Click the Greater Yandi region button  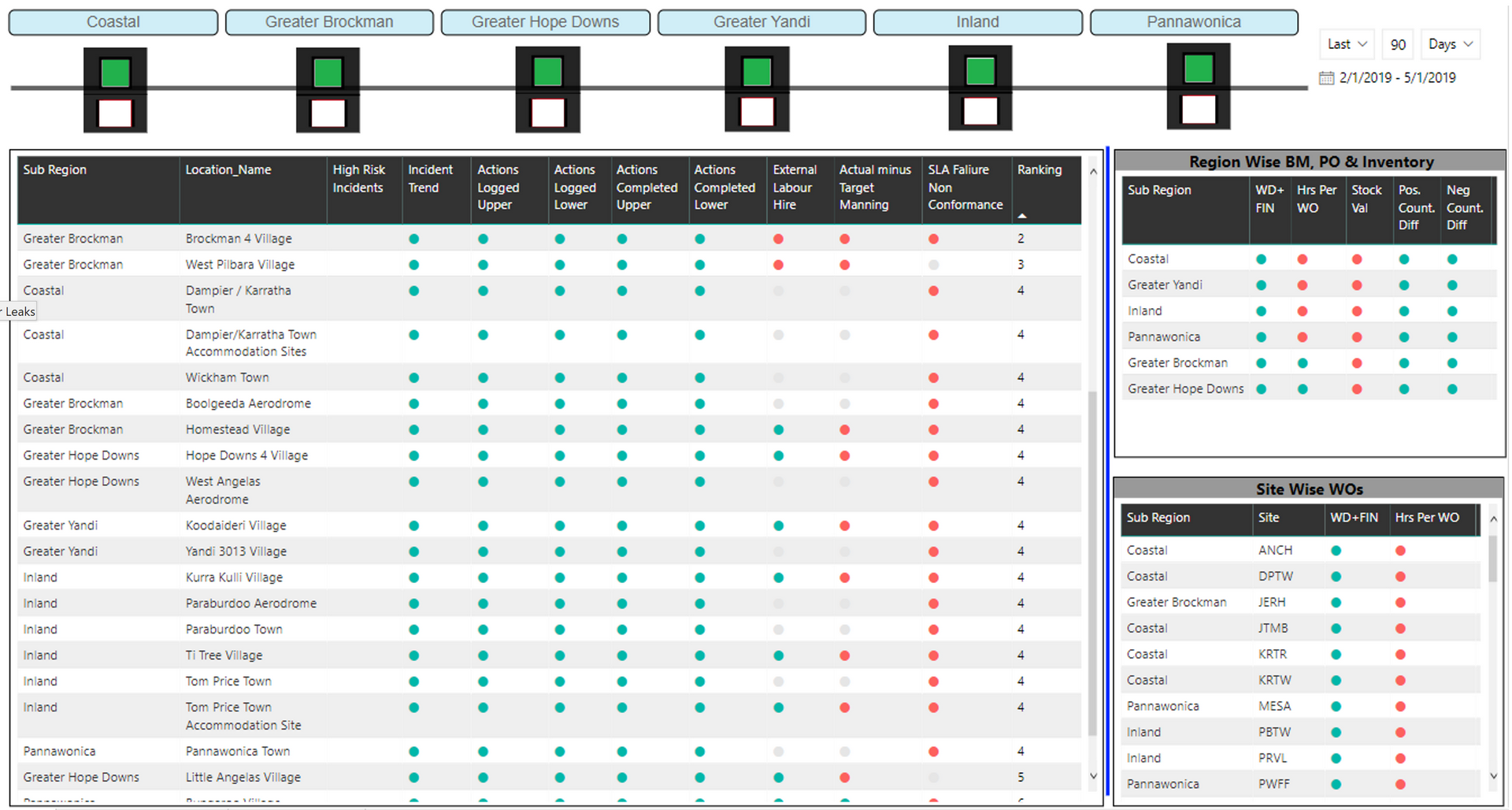(762, 22)
